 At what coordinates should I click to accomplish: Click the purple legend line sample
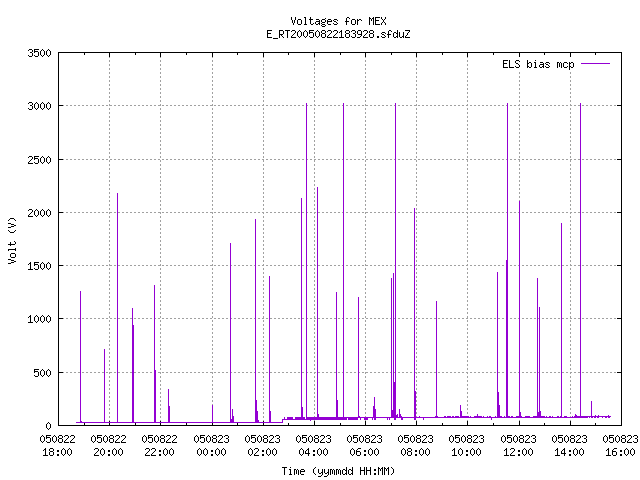(x=595, y=64)
